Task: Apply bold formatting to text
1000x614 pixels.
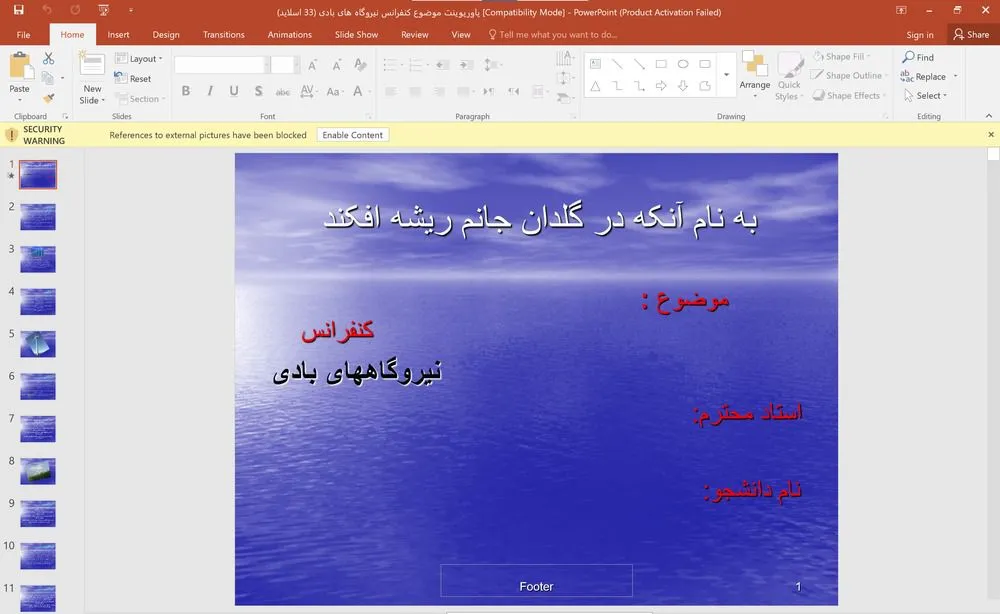Action: click(x=185, y=90)
